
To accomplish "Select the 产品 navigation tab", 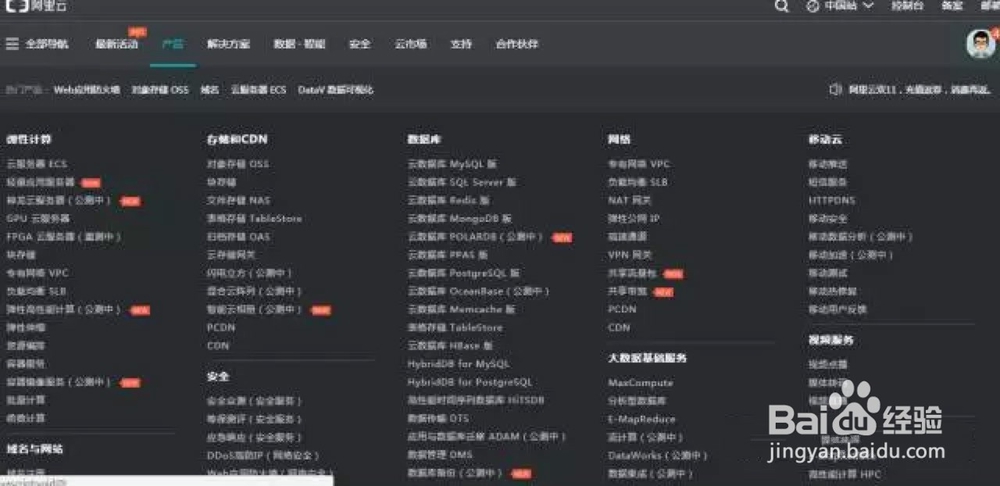I will point(173,44).
